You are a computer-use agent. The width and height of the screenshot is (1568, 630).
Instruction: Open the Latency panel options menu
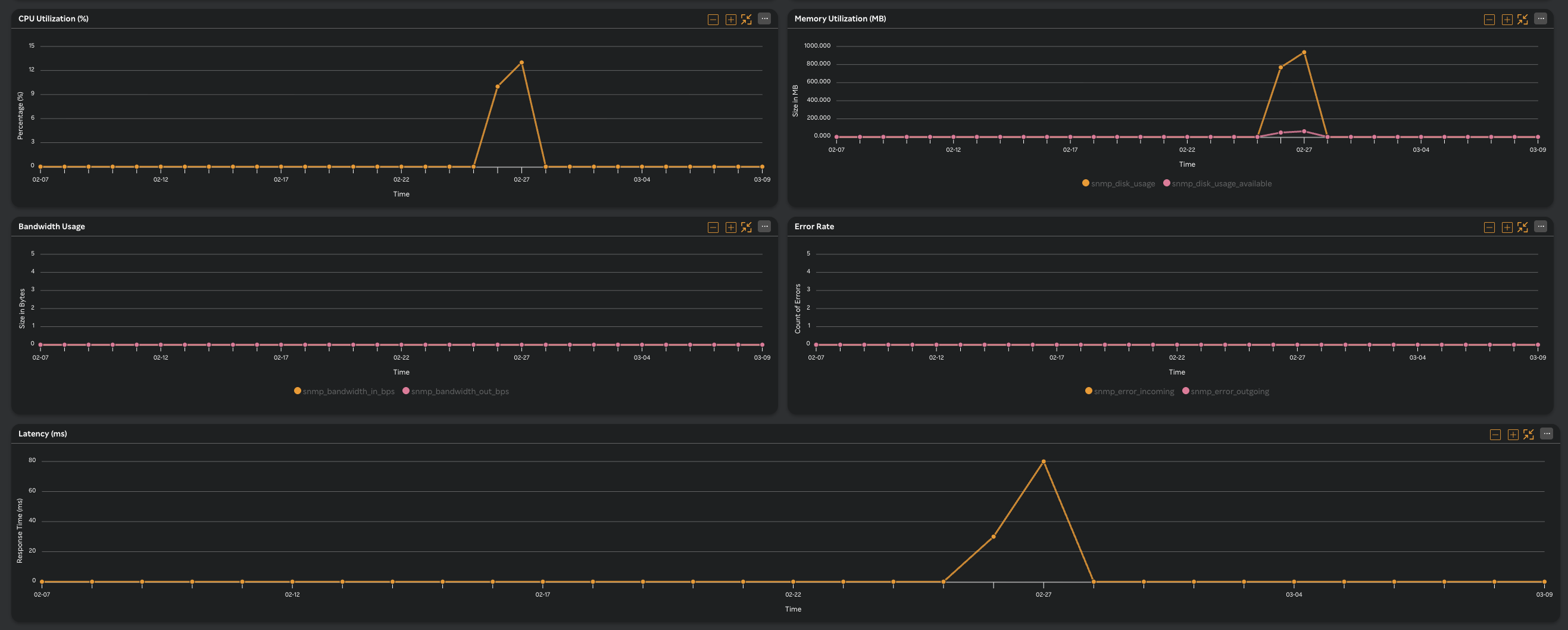(x=1548, y=433)
